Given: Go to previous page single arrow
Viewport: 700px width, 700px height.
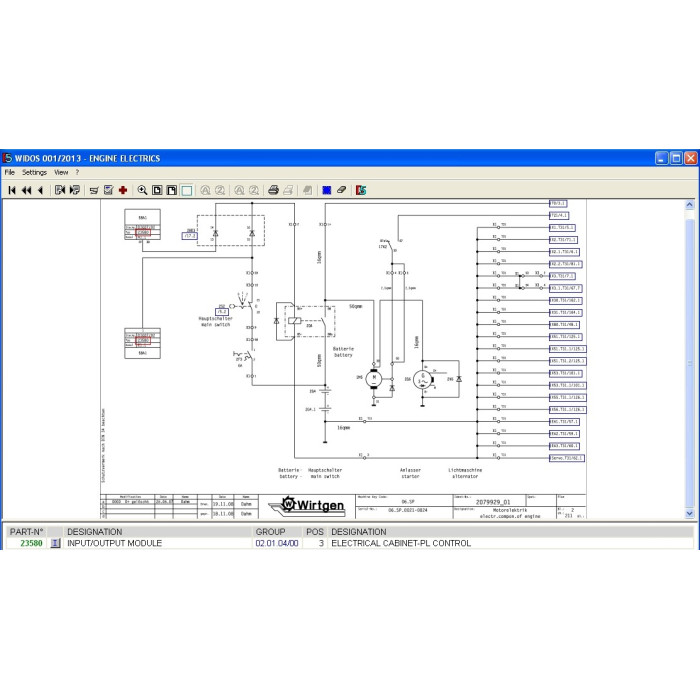Looking at the screenshot, I should [41, 191].
